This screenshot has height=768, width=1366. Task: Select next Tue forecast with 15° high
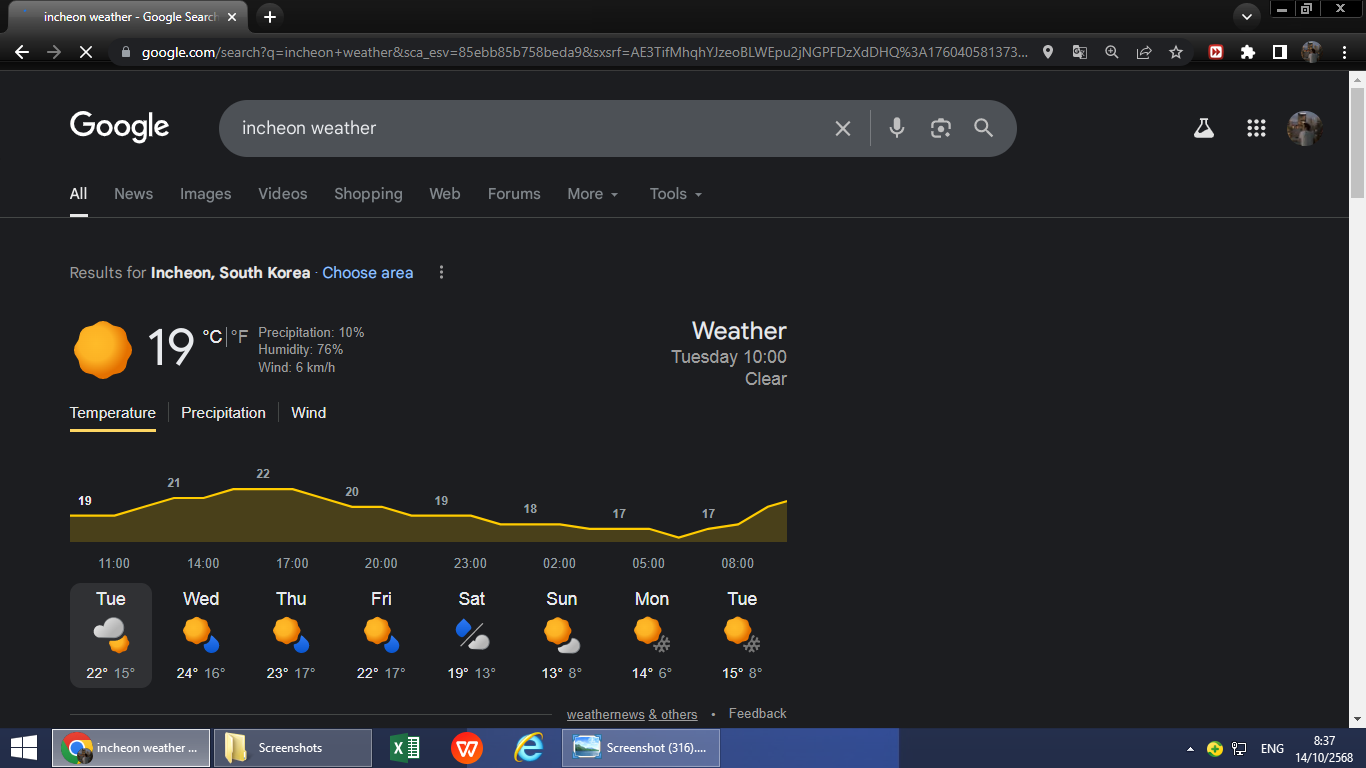pyautogui.click(x=742, y=636)
